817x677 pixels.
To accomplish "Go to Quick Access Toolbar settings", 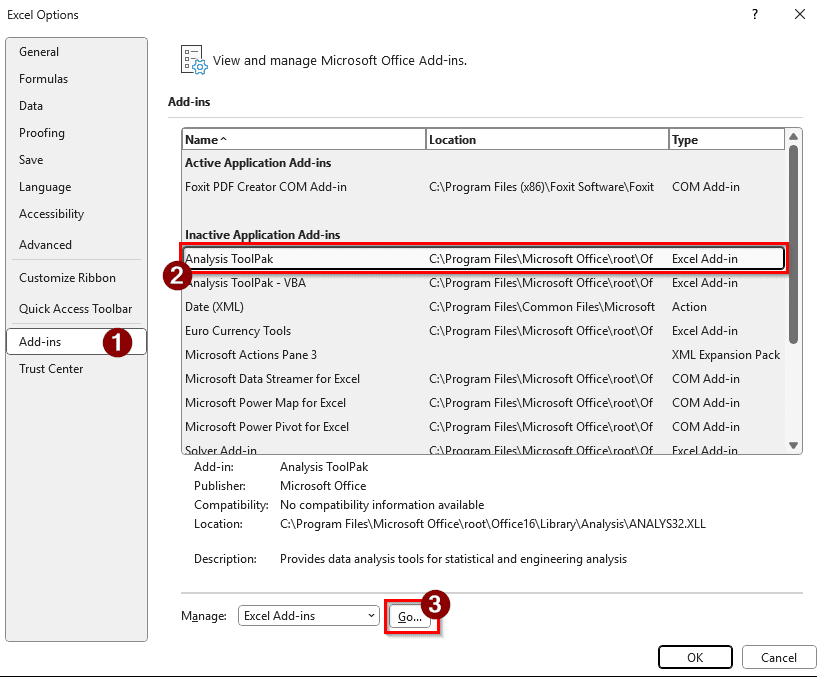I will 75,309.
